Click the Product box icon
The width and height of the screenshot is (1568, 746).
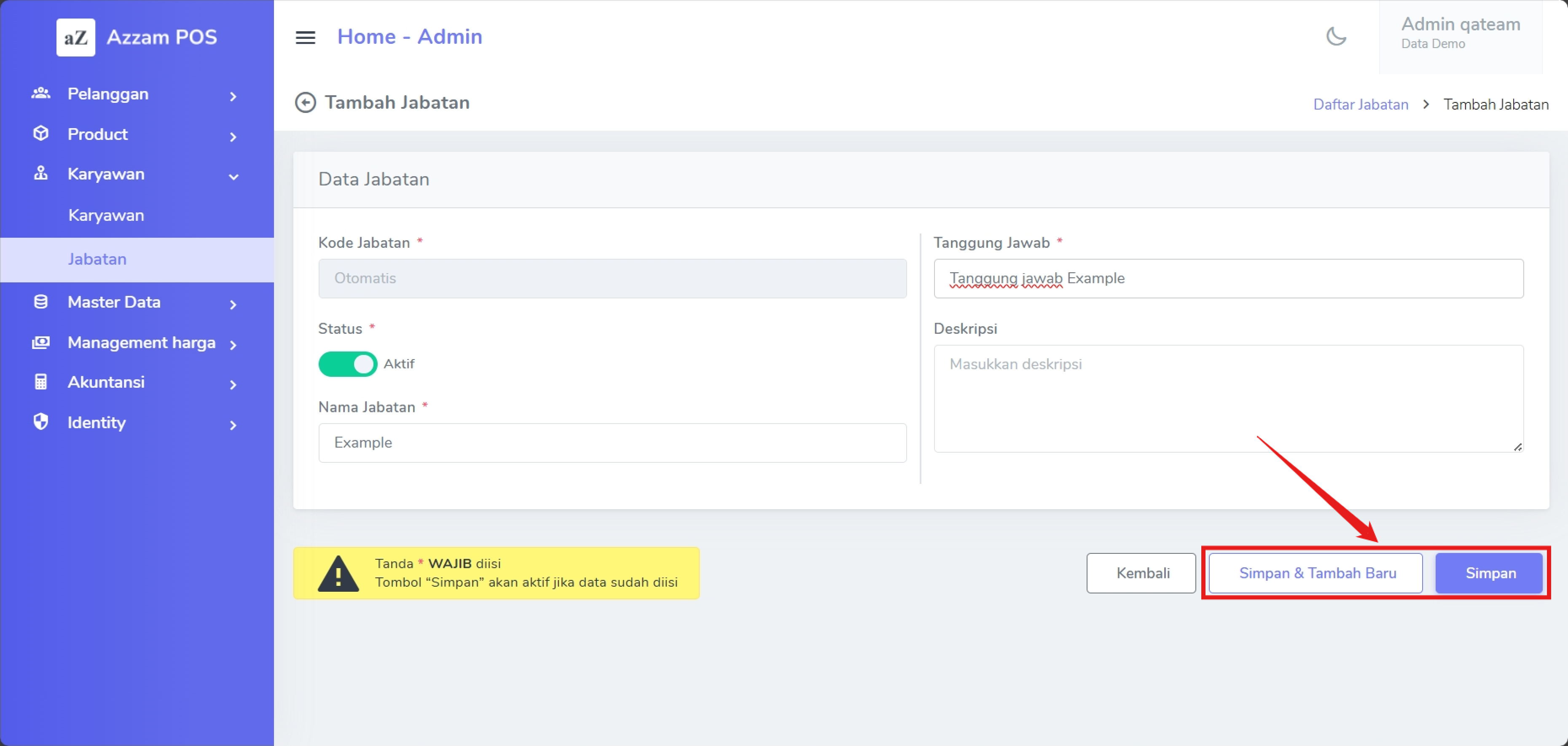pyautogui.click(x=41, y=134)
